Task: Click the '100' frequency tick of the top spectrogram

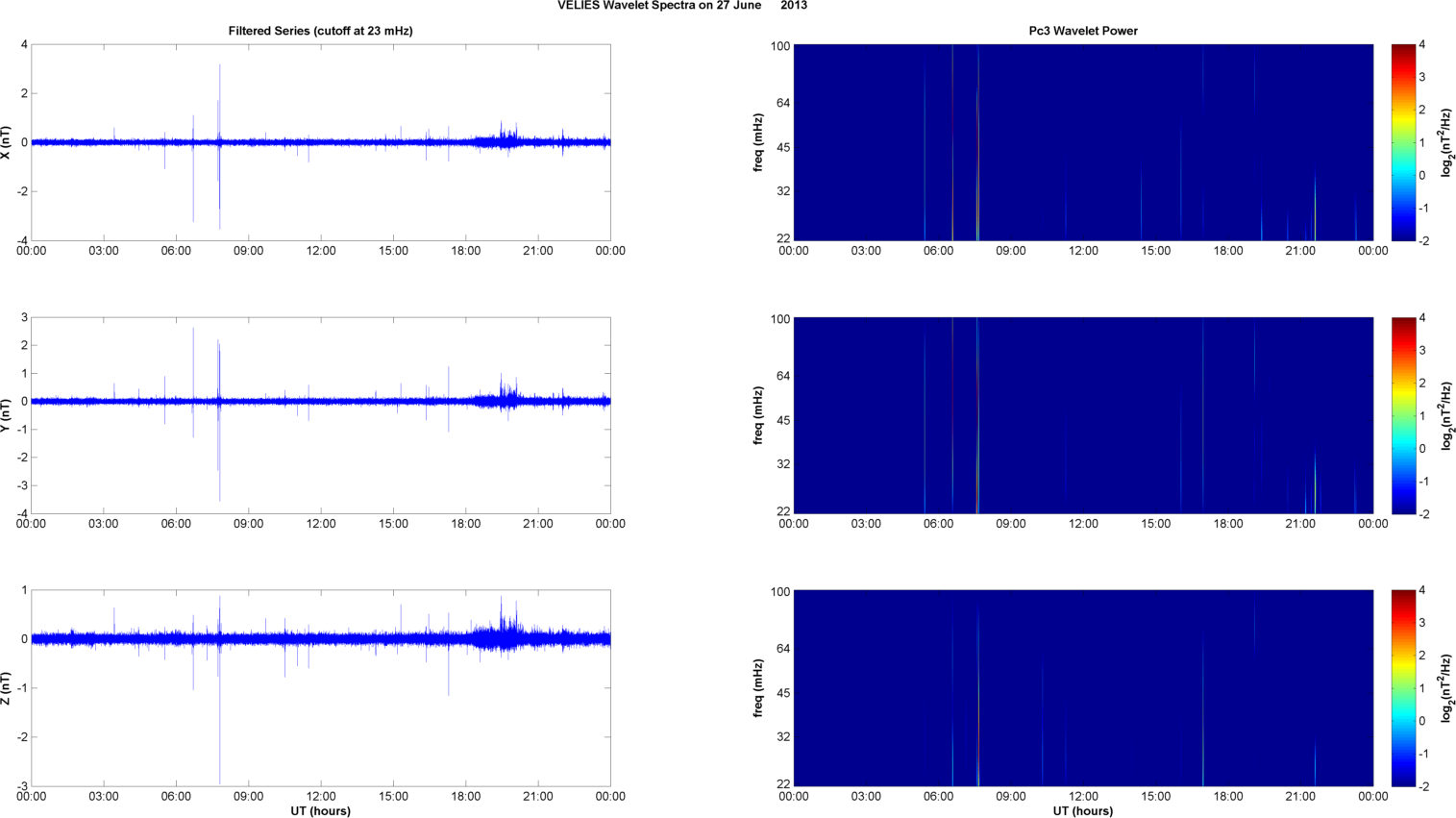Action: pyautogui.click(x=779, y=46)
